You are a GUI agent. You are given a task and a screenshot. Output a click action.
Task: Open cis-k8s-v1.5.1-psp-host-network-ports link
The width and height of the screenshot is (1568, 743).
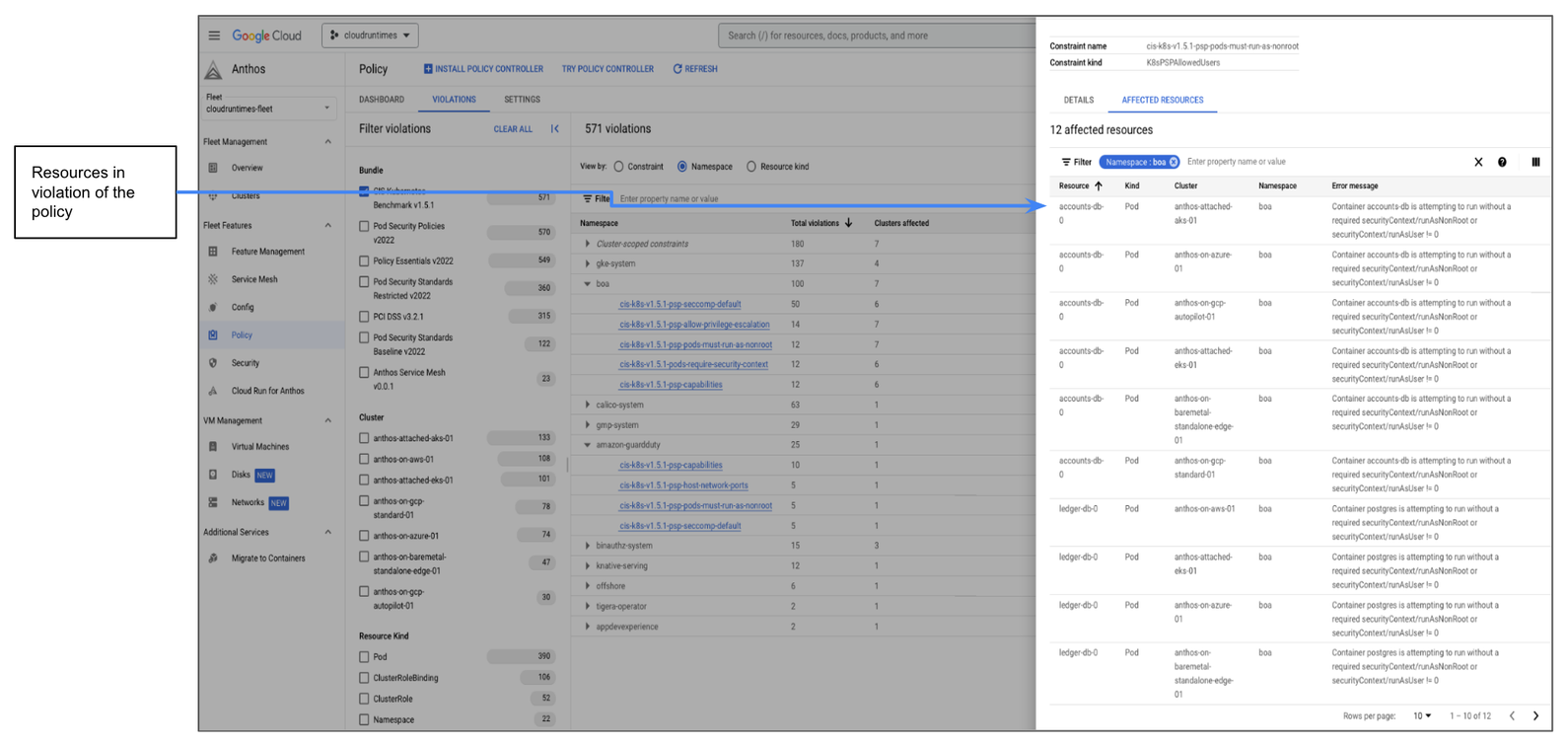683,485
